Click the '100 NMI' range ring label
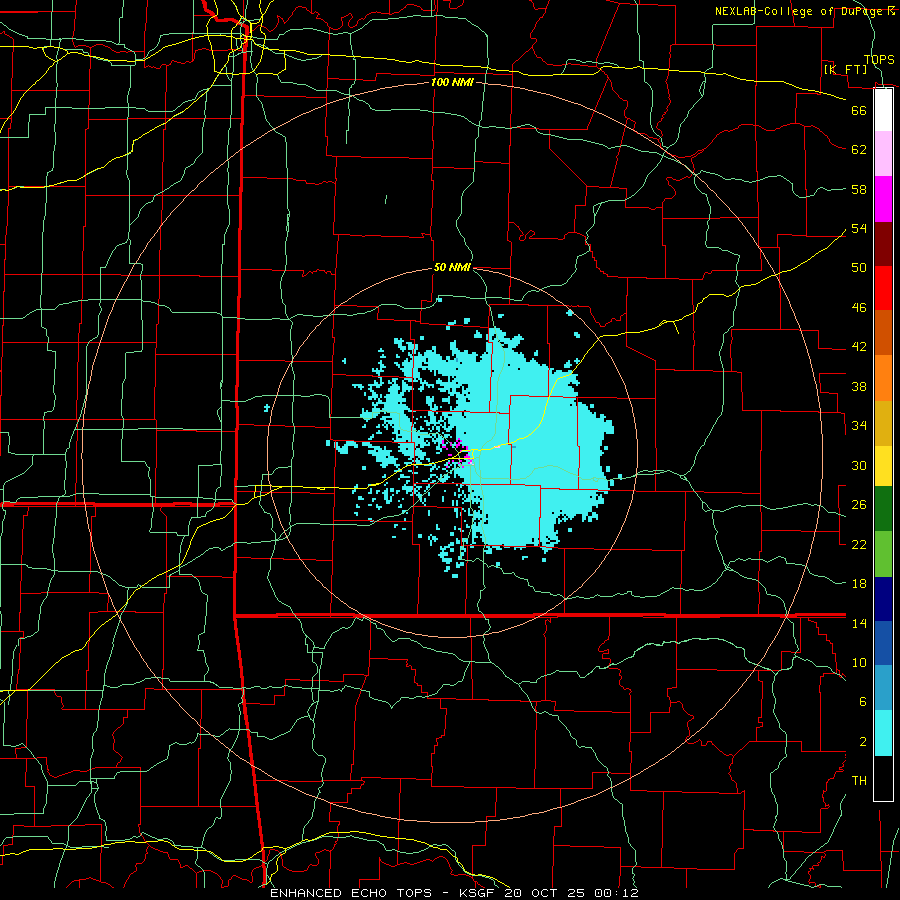This screenshot has height=900, width=900. 452,83
